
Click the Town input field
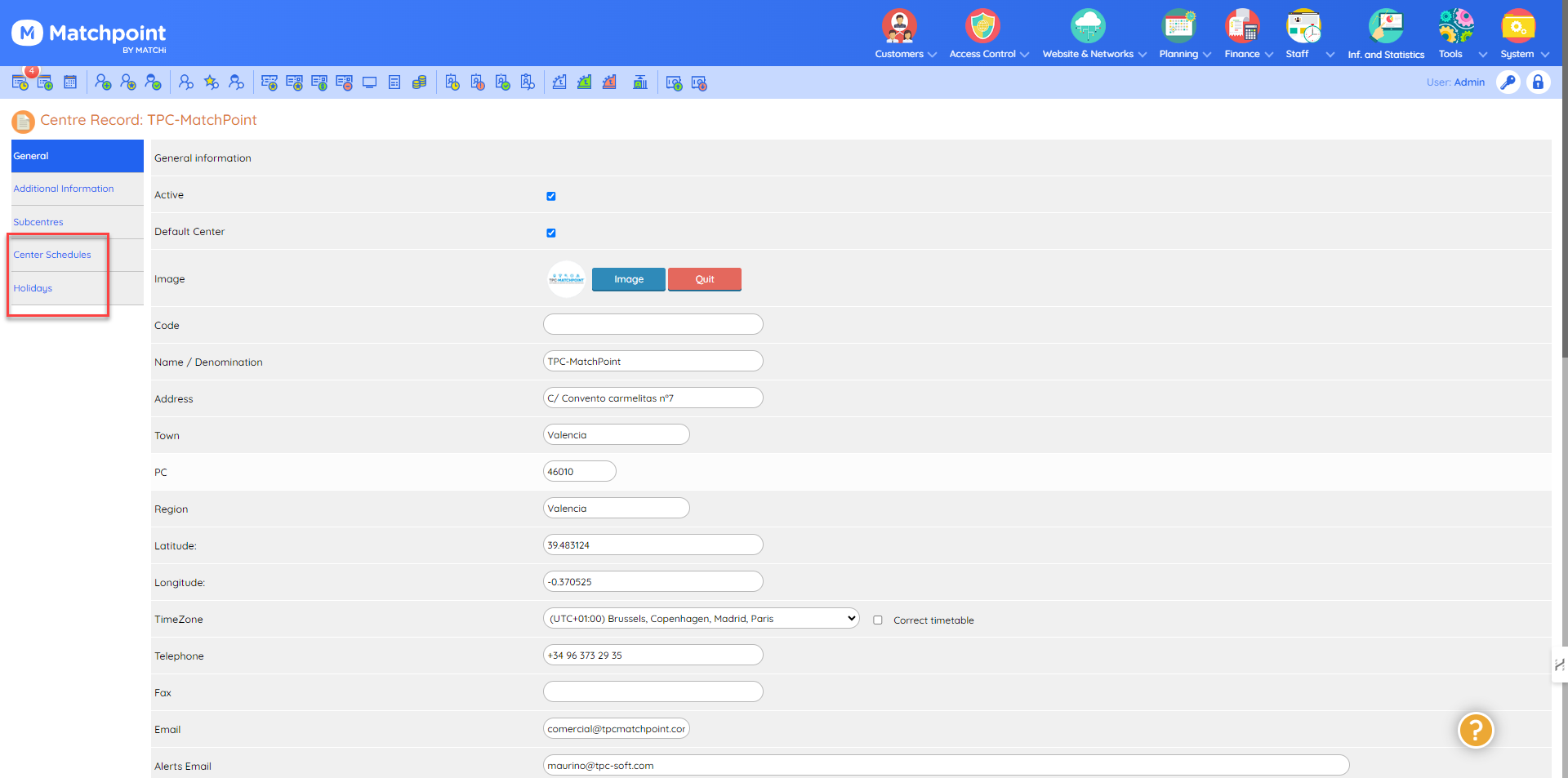pos(617,434)
